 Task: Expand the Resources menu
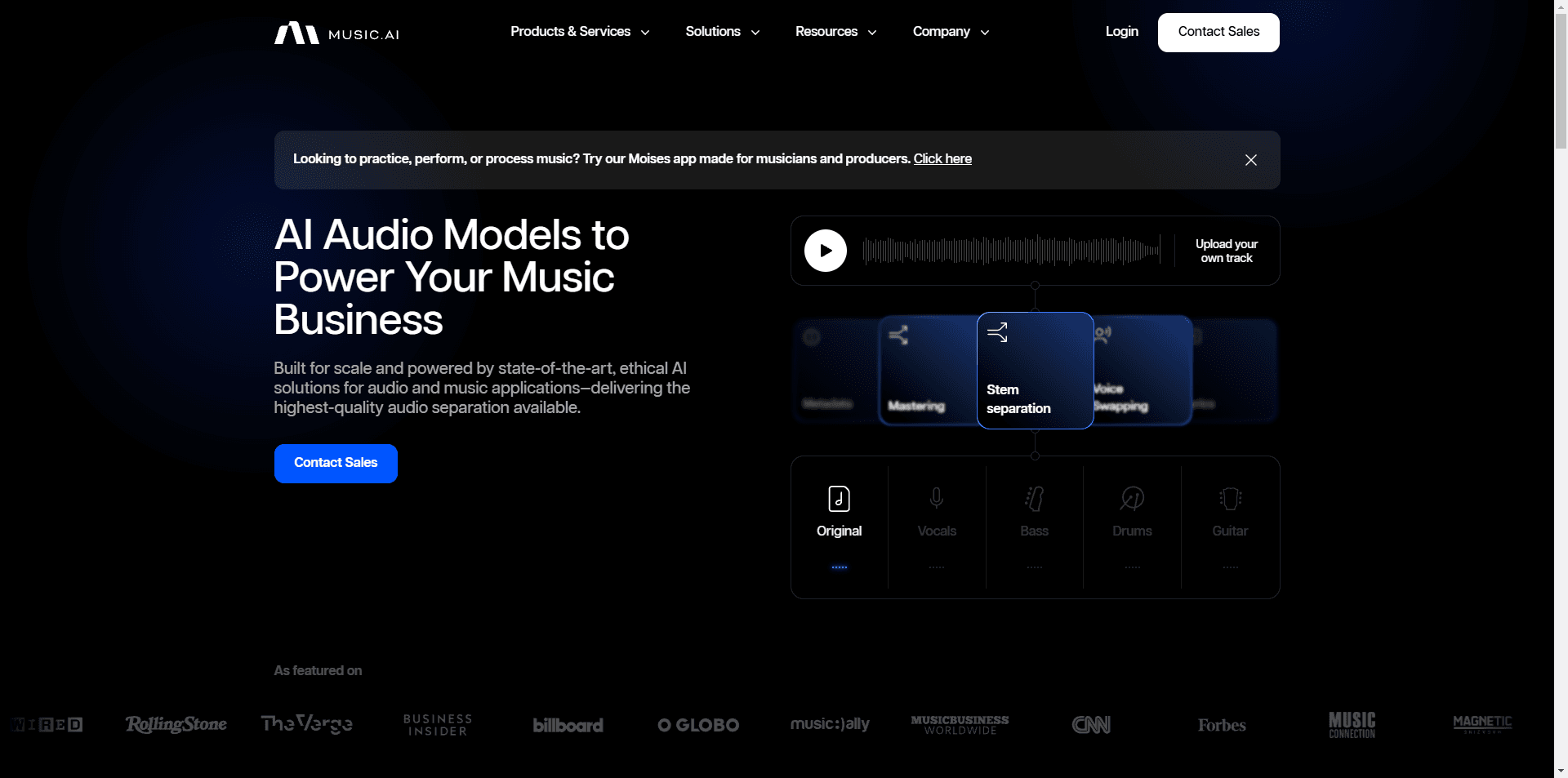coord(836,32)
